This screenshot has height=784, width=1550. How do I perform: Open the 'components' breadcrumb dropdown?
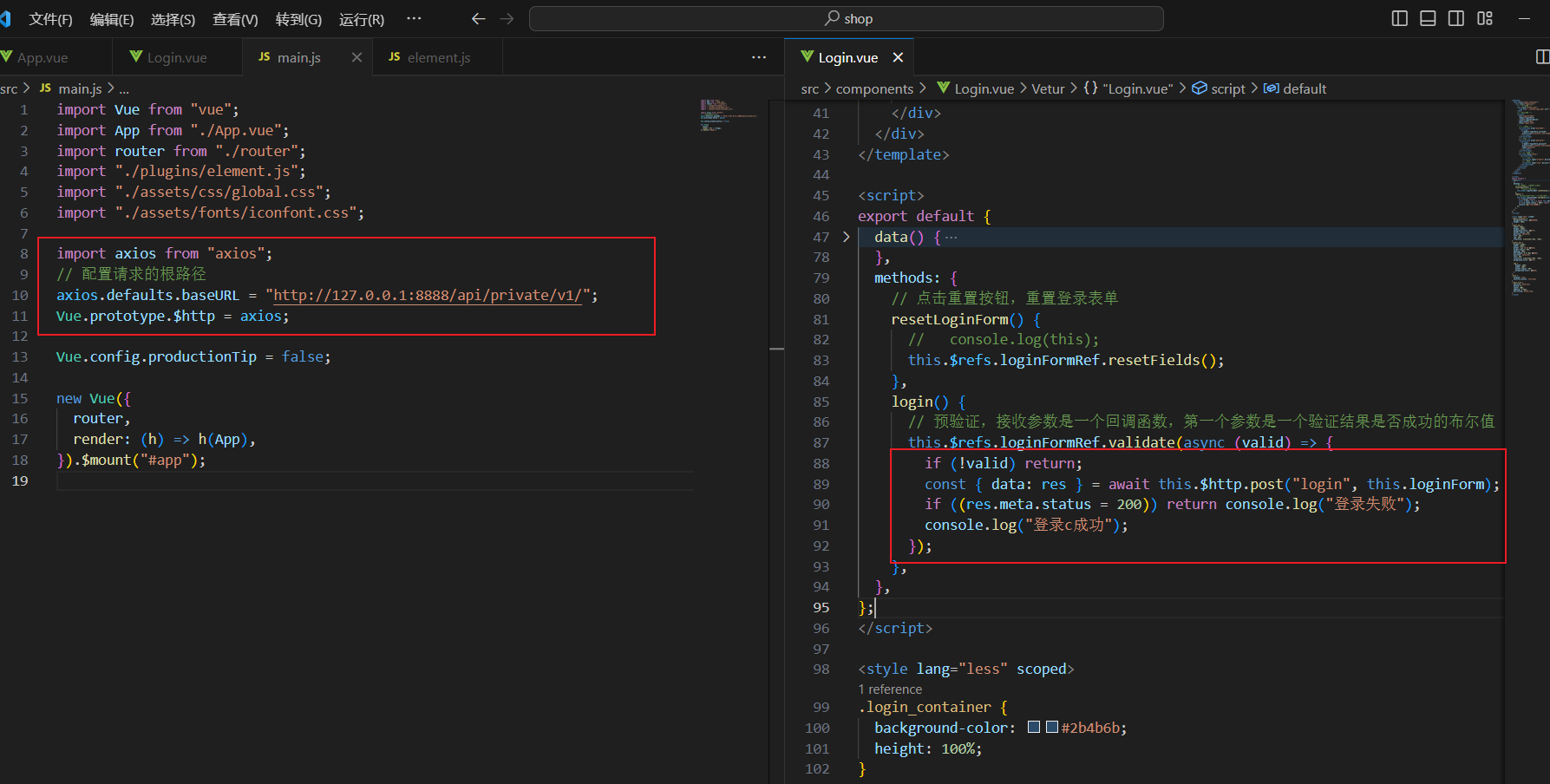pos(873,88)
